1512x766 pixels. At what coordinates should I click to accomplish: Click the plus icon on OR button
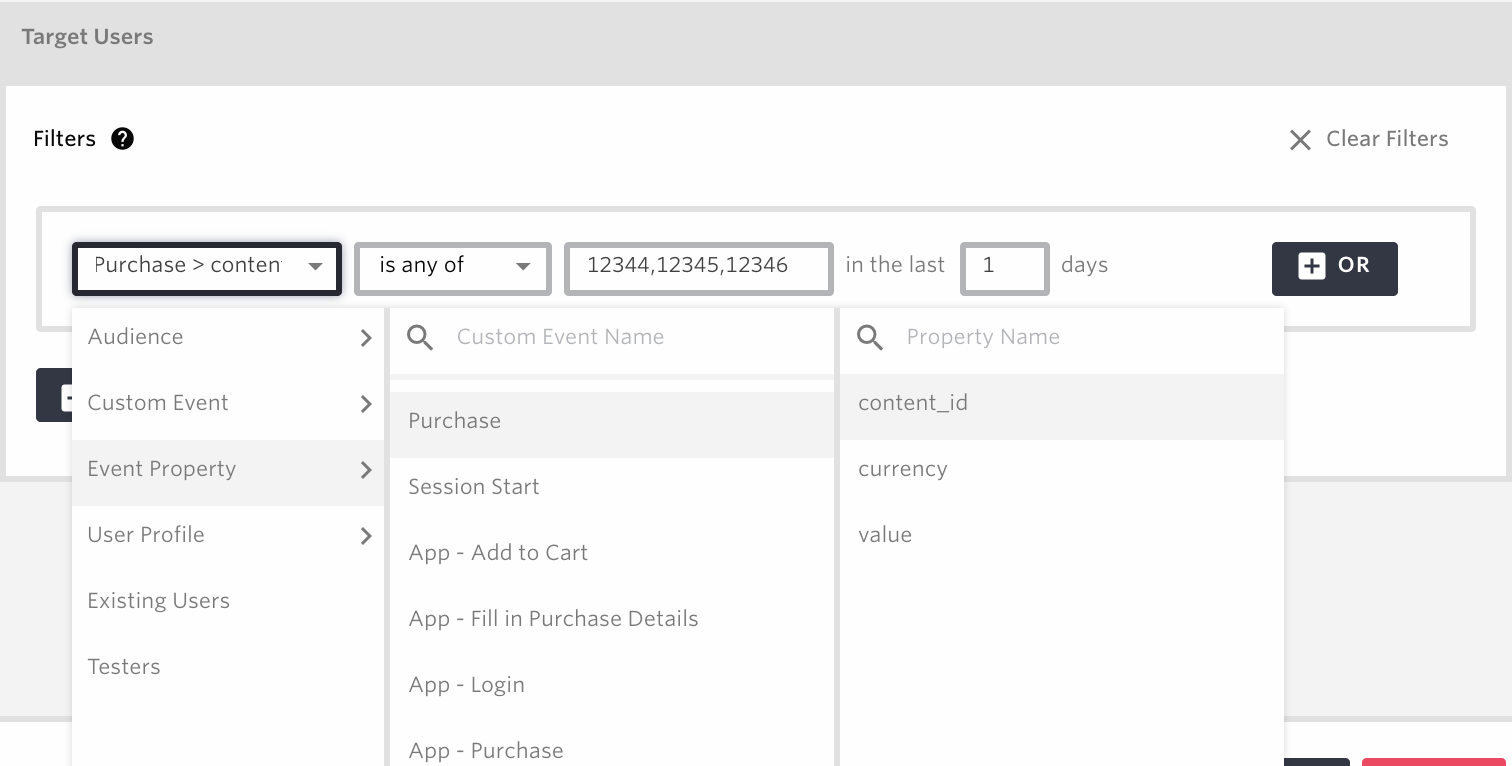1311,266
